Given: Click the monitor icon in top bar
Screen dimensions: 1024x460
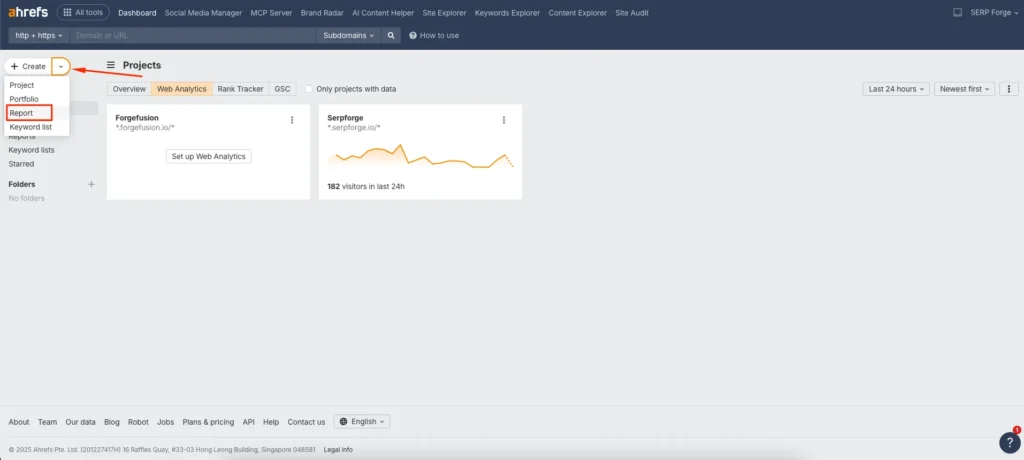Looking at the screenshot, I should pos(957,13).
